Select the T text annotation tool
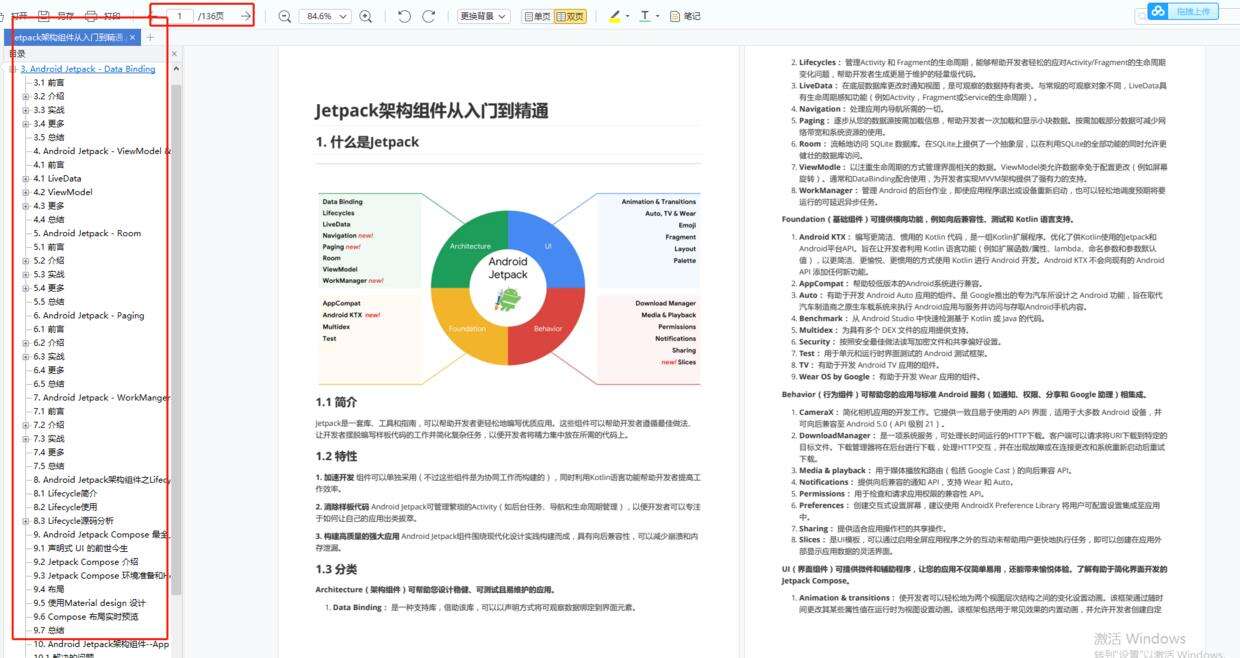The image size is (1240, 658). pyautogui.click(x=645, y=15)
